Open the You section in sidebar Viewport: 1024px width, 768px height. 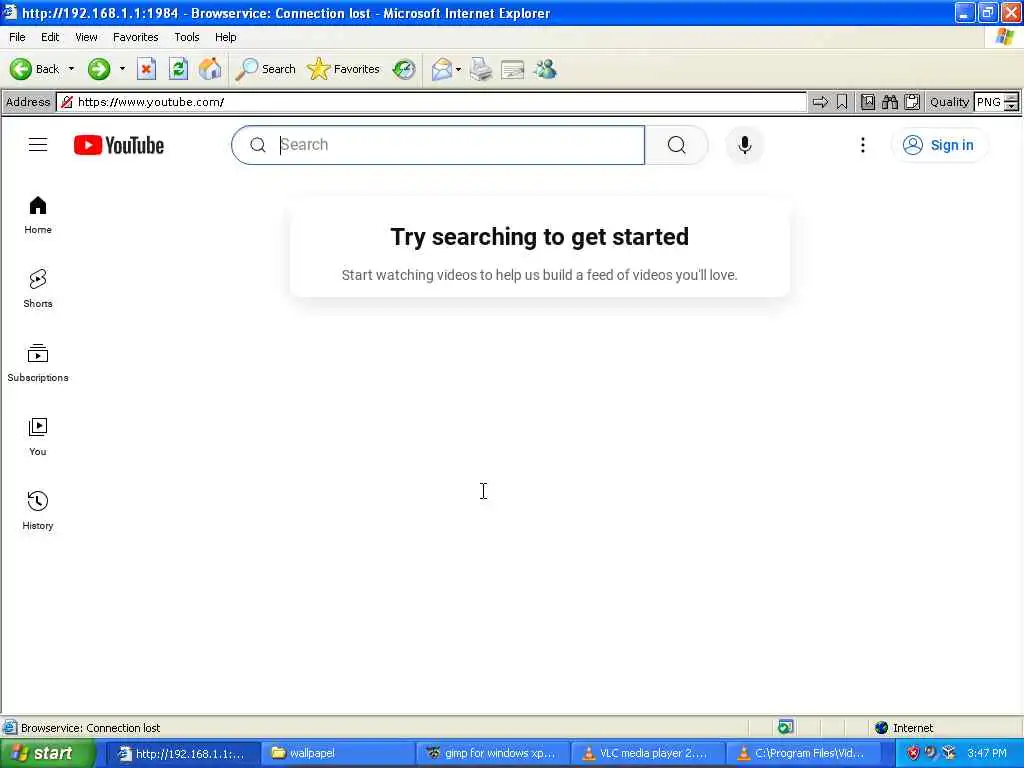[38, 438]
